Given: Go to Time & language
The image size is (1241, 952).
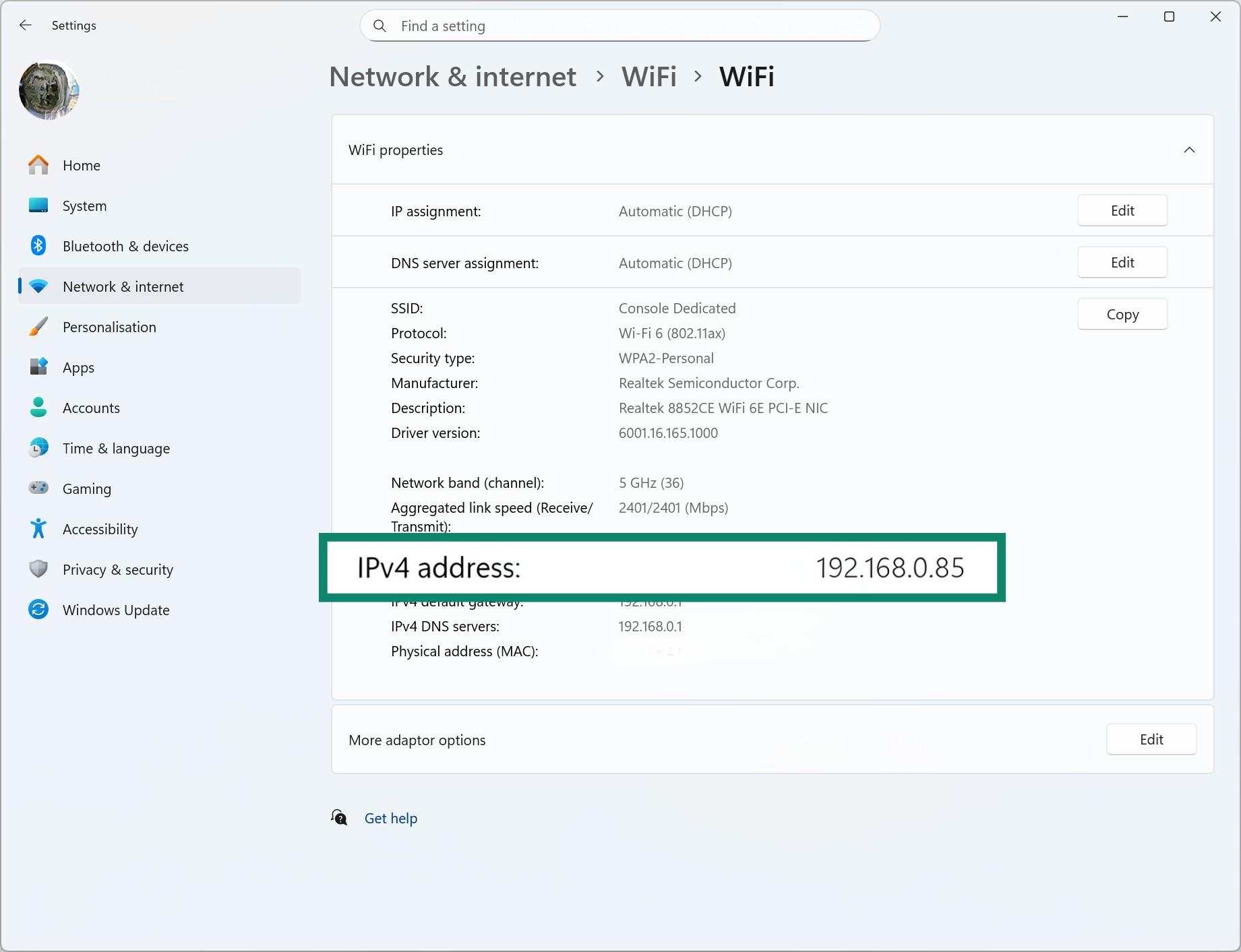Looking at the screenshot, I should click(159, 448).
